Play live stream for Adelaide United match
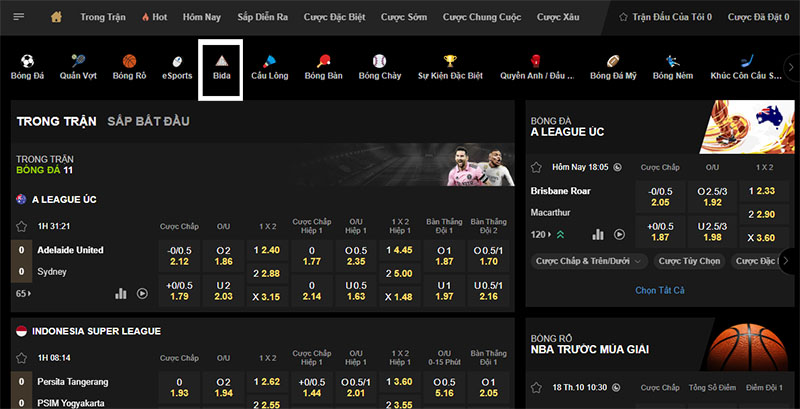This screenshot has height=409, width=800. click(142, 293)
